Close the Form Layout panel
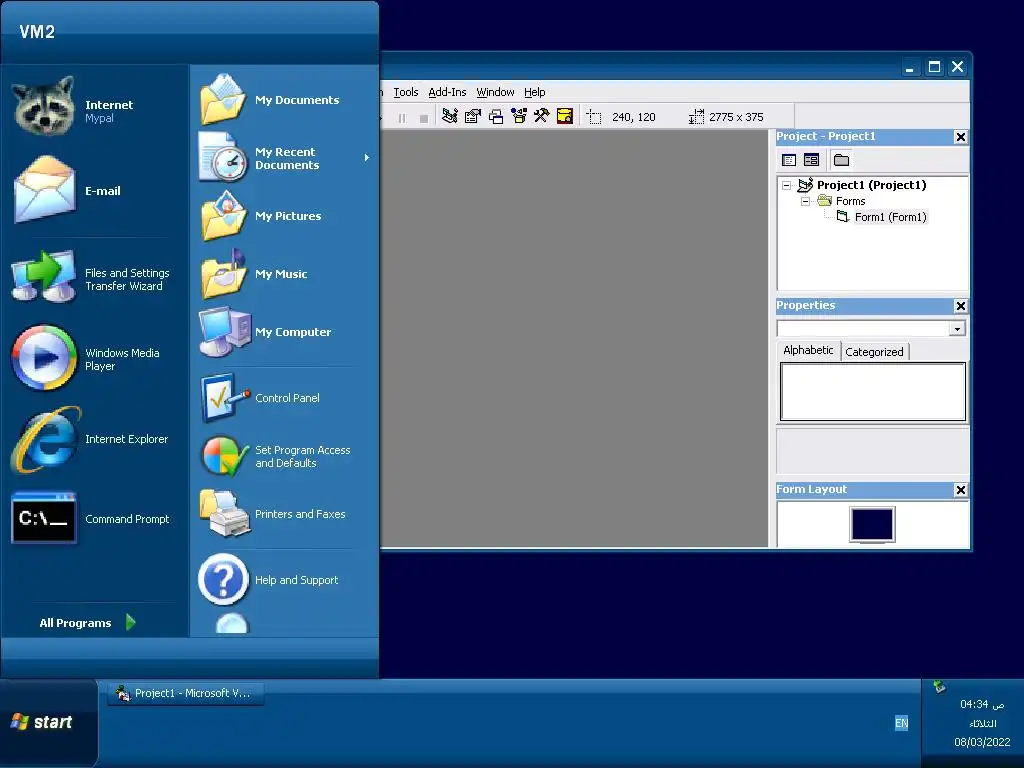The image size is (1024, 768). pos(961,490)
